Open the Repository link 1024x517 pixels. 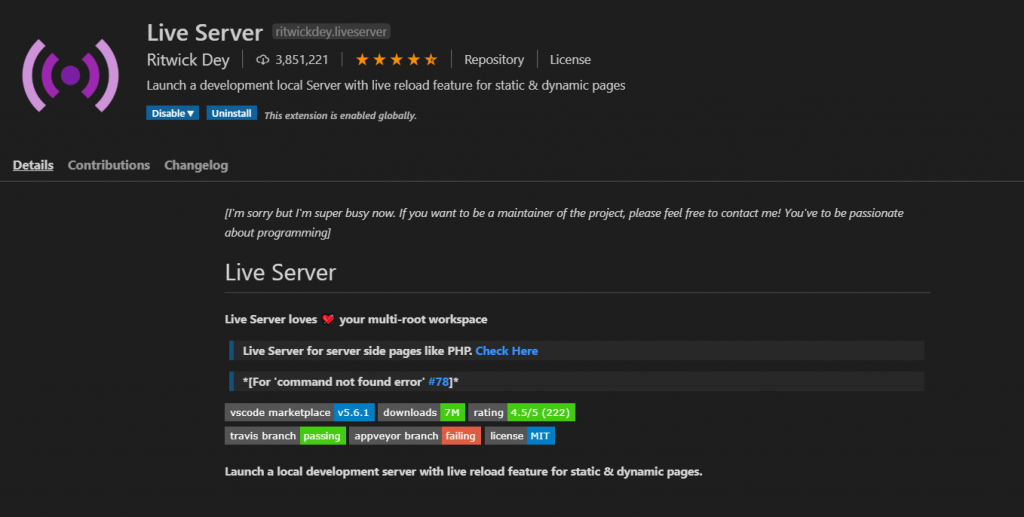(494, 59)
